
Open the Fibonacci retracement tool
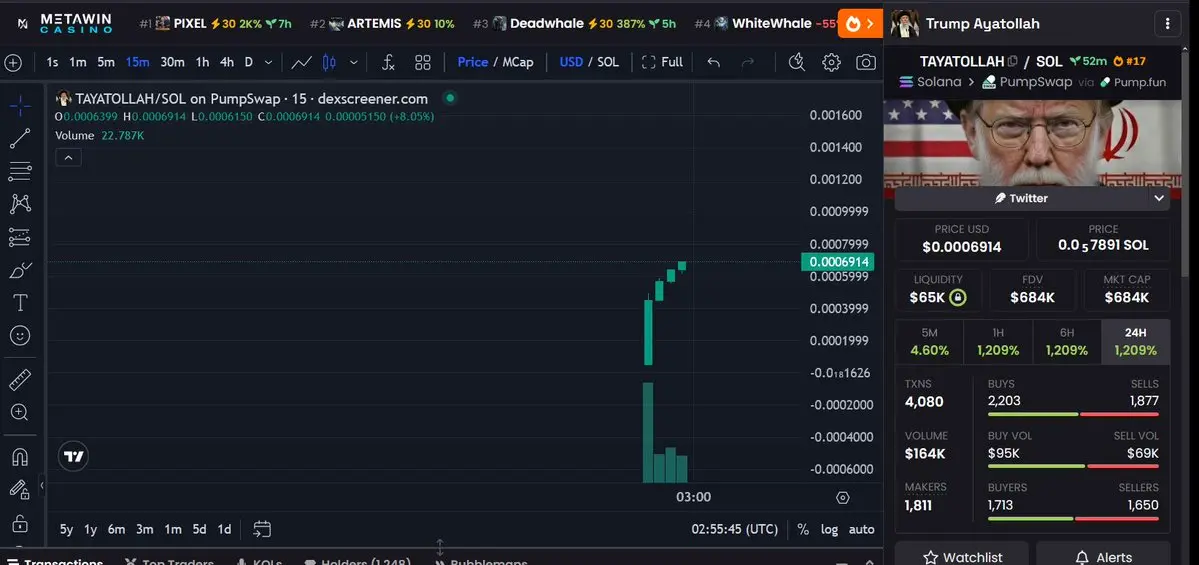click(x=20, y=171)
